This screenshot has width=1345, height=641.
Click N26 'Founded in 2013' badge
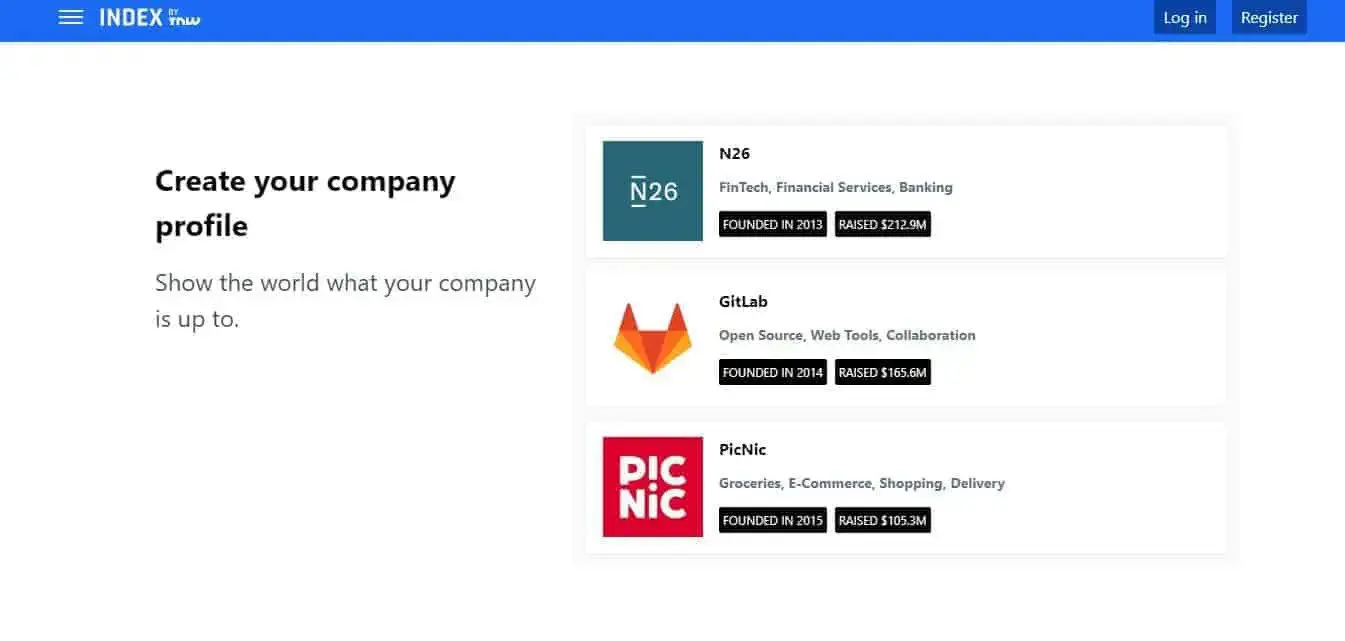pos(772,225)
